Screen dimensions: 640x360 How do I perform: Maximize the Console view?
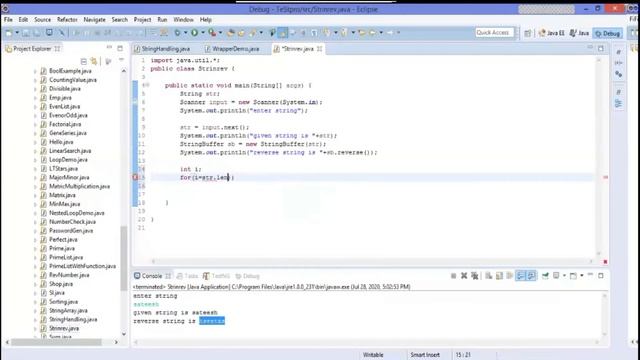coord(601,276)
